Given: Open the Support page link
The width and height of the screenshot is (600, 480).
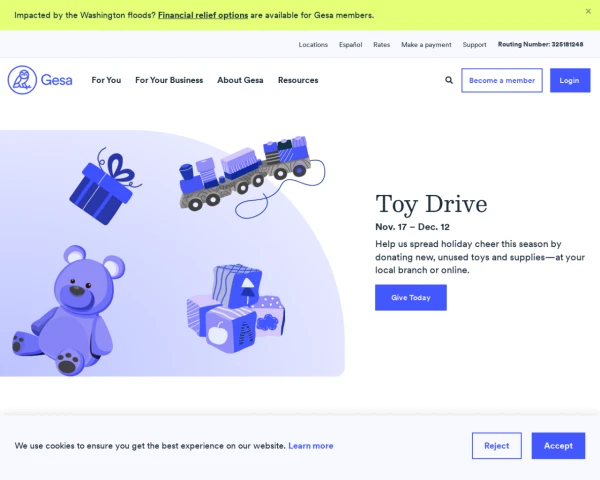Looking at the screenshot, I should pyautogui.click(x=474, y=44).
